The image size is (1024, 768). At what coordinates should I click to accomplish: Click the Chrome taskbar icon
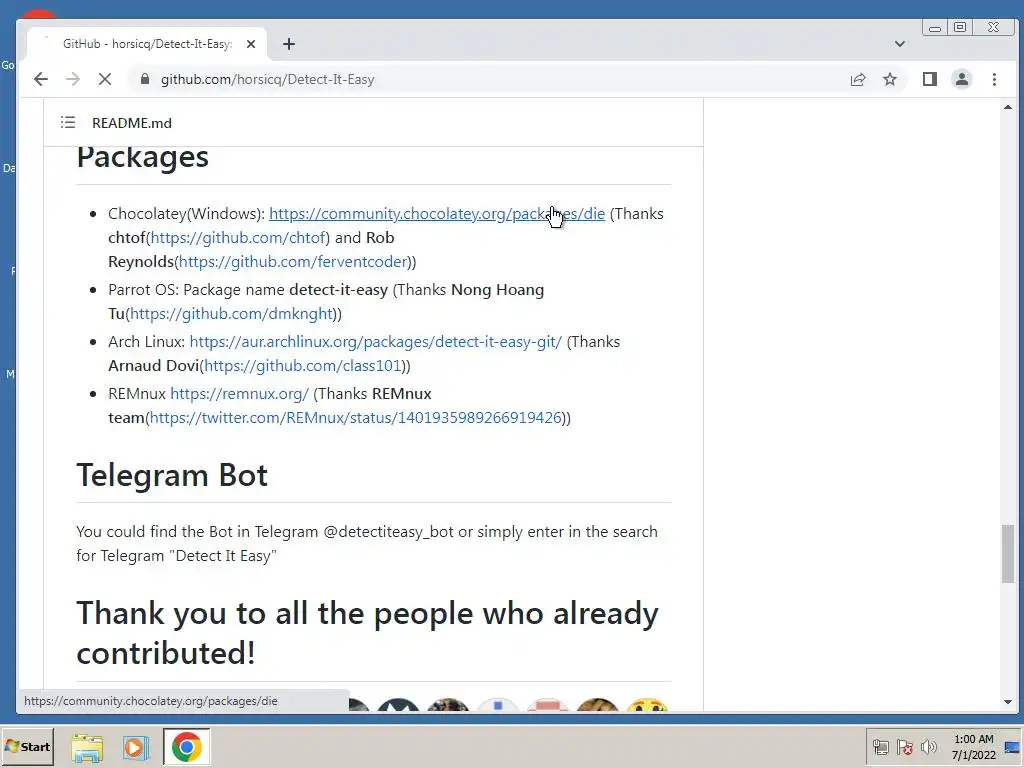pyautogui.click(x=187, y=747)
